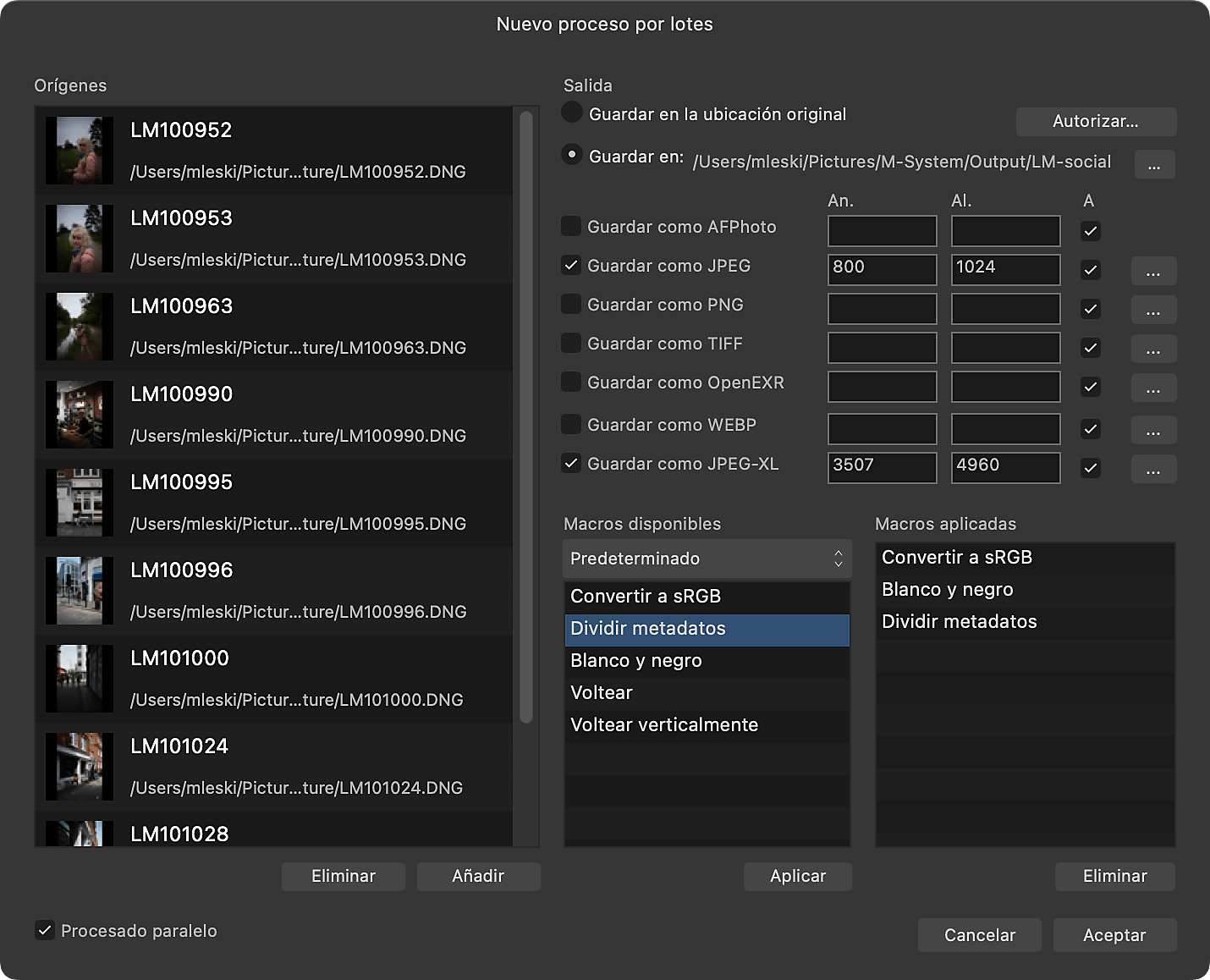Choose 'Guardar en la ubicación original' radio option
The width and height of the screenshot is (1210, 980).
pos(572,113)
